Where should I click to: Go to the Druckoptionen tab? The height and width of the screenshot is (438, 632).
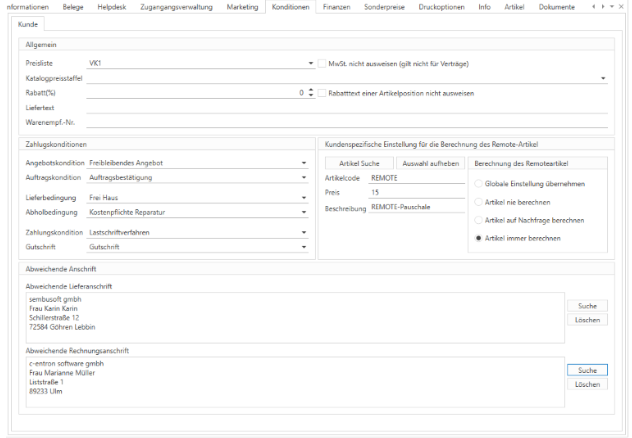pyautogui.click(x=443, y=7)
